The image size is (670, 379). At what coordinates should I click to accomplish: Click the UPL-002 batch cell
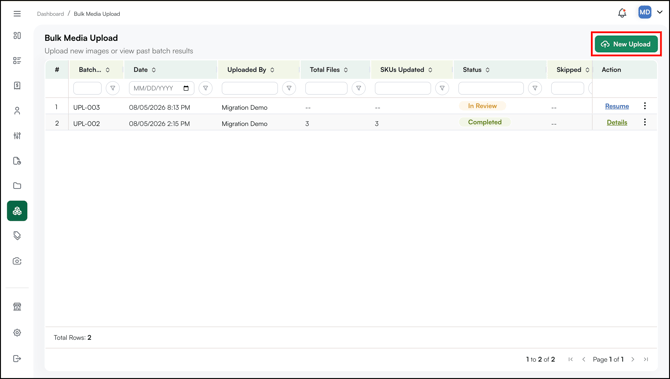(x=86, y=123)
